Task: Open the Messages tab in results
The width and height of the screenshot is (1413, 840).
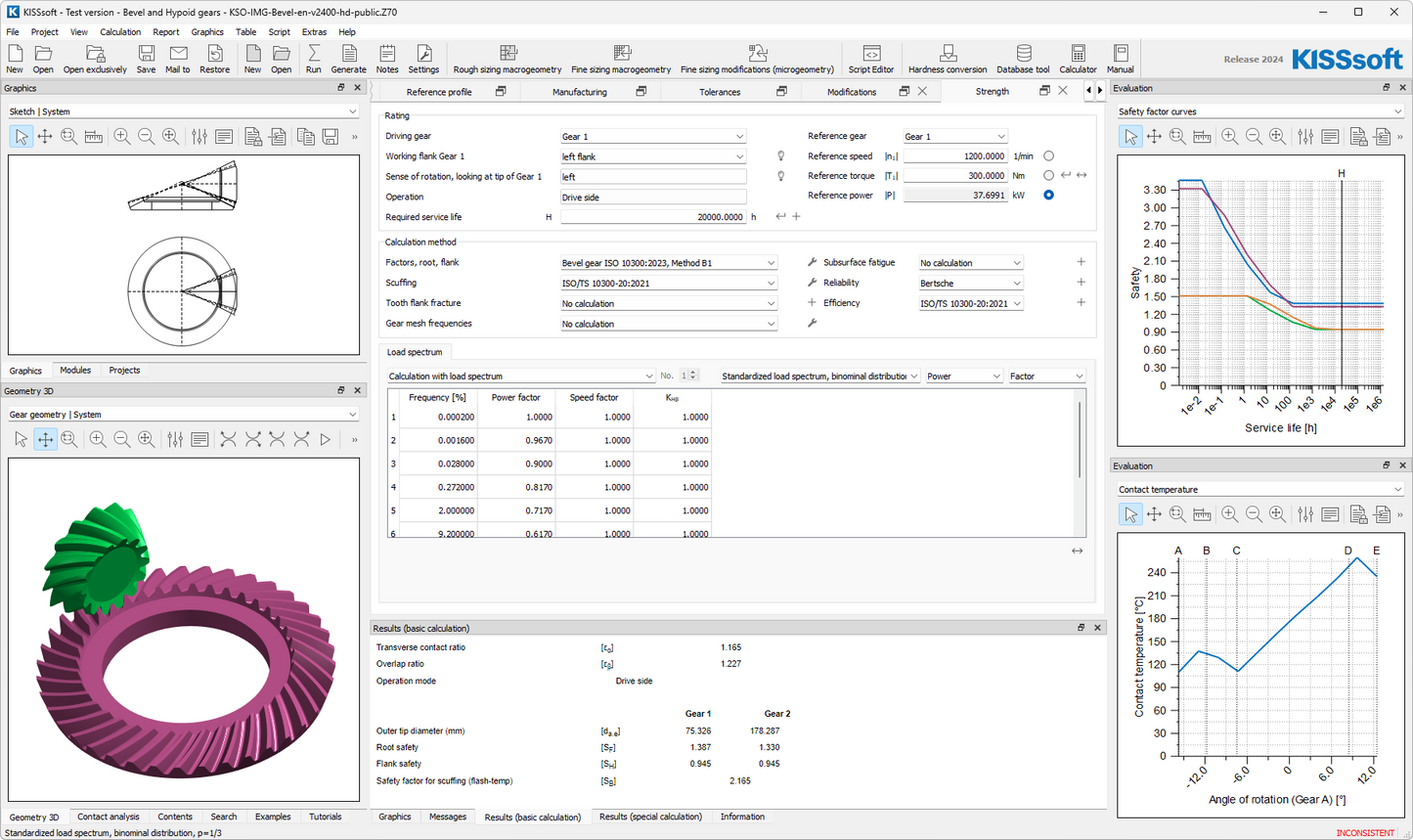Action: pos(447,817)
